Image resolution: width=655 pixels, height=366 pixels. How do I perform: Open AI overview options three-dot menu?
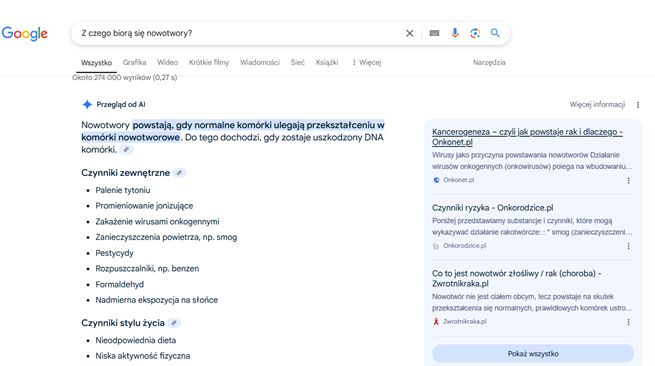click(x=638, y=105)
